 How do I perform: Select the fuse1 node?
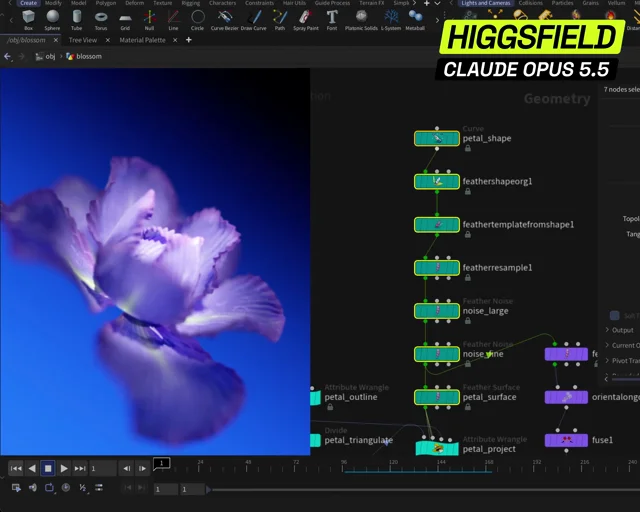click(x=566, y=440)
